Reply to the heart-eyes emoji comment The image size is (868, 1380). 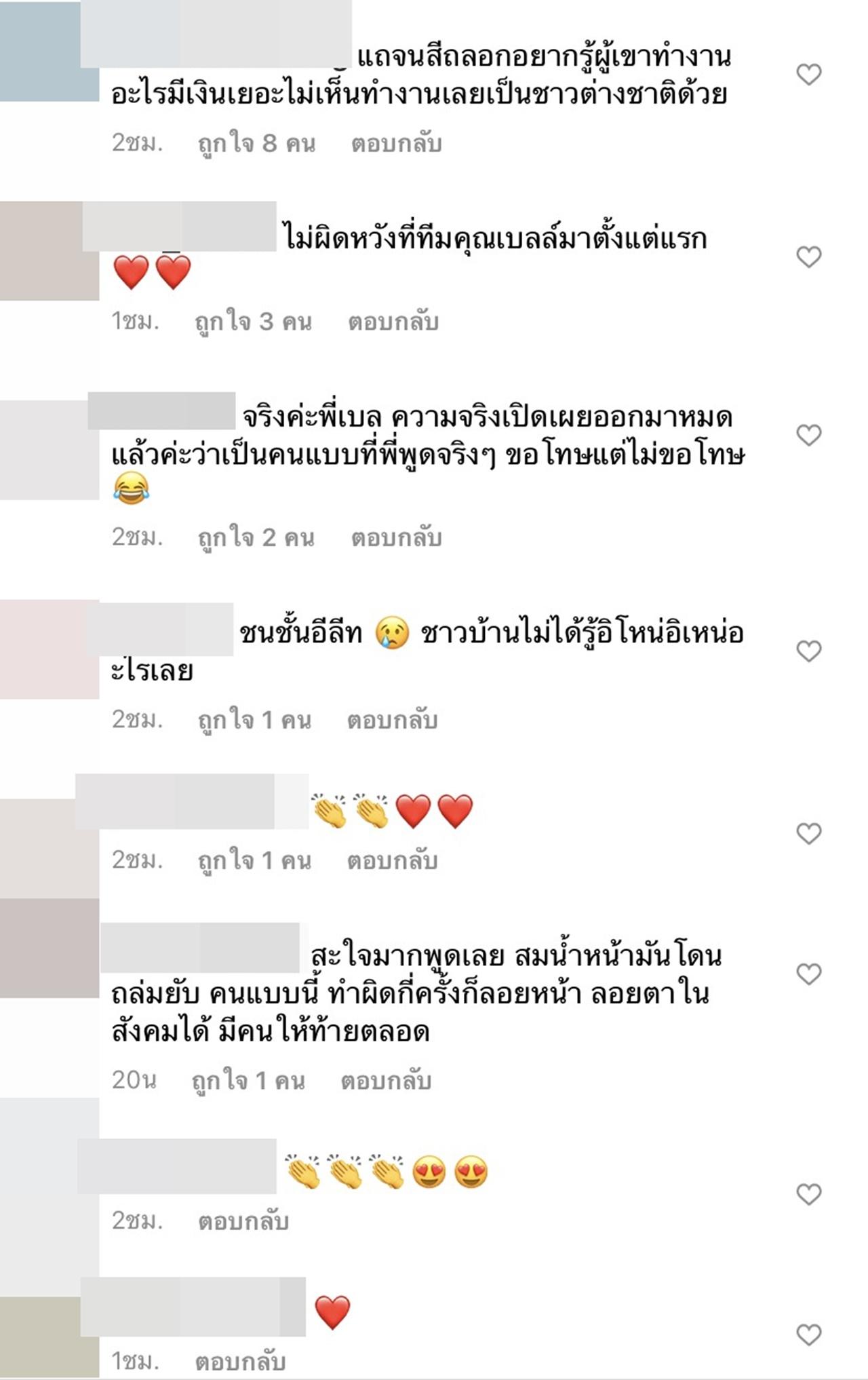pos(243,1221)
